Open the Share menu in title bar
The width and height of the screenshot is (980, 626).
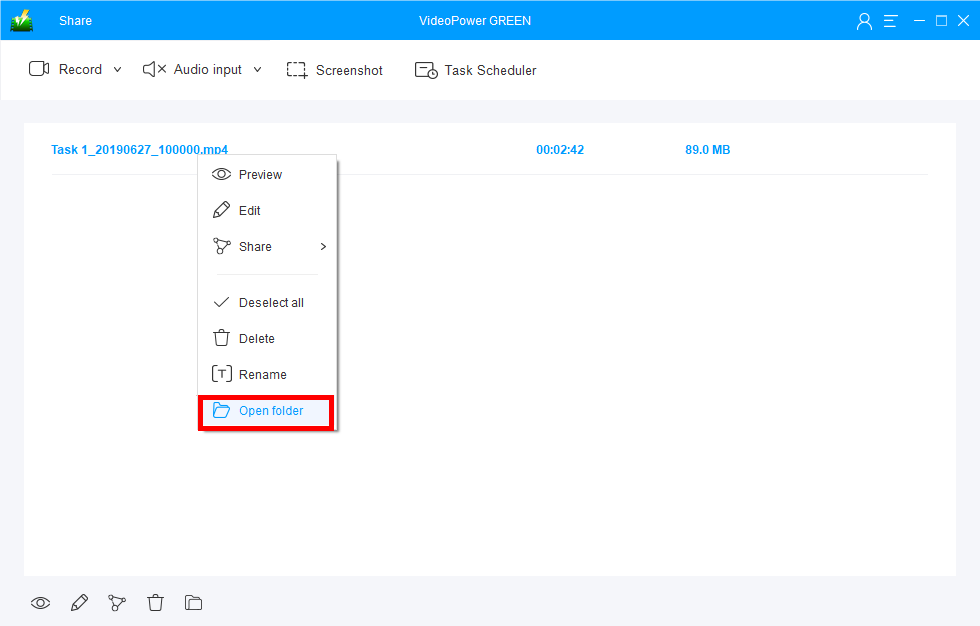click(x=75, y=20)
